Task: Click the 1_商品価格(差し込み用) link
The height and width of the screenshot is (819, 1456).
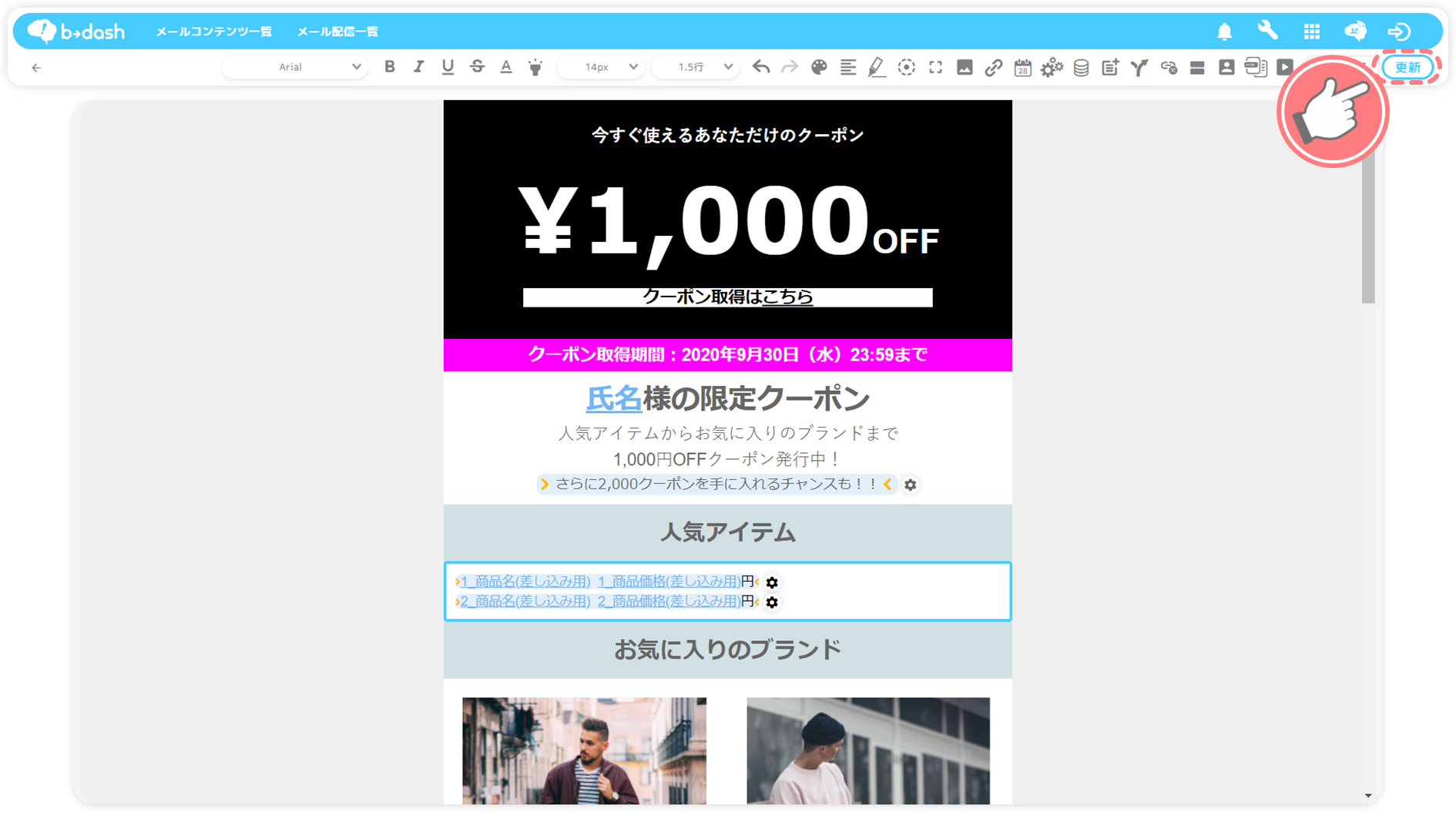Action: pos(669,582)
